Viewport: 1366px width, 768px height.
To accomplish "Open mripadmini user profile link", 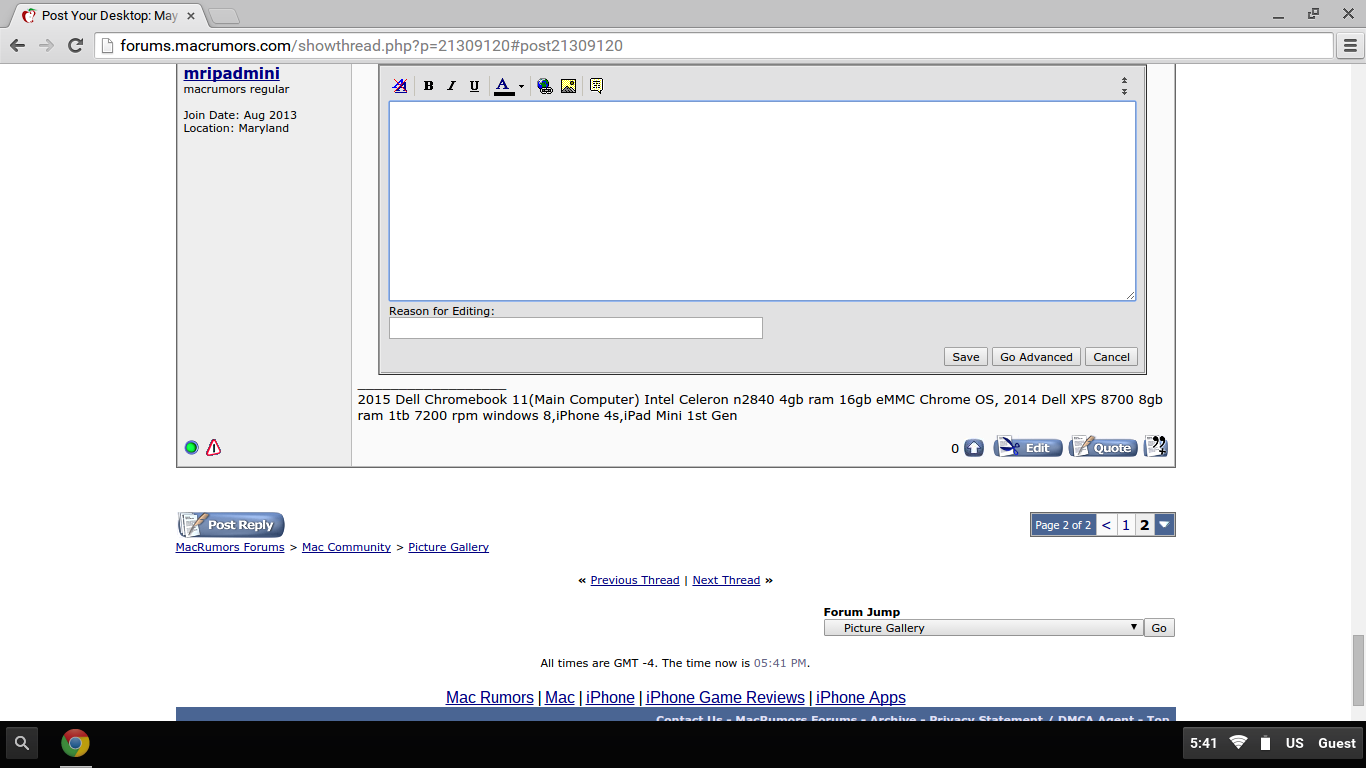I will pyautogui.click(x=232, y=73).
